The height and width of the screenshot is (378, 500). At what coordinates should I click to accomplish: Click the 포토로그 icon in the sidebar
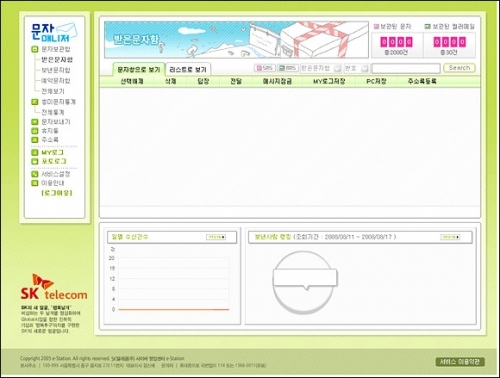[x=34, y=161]
